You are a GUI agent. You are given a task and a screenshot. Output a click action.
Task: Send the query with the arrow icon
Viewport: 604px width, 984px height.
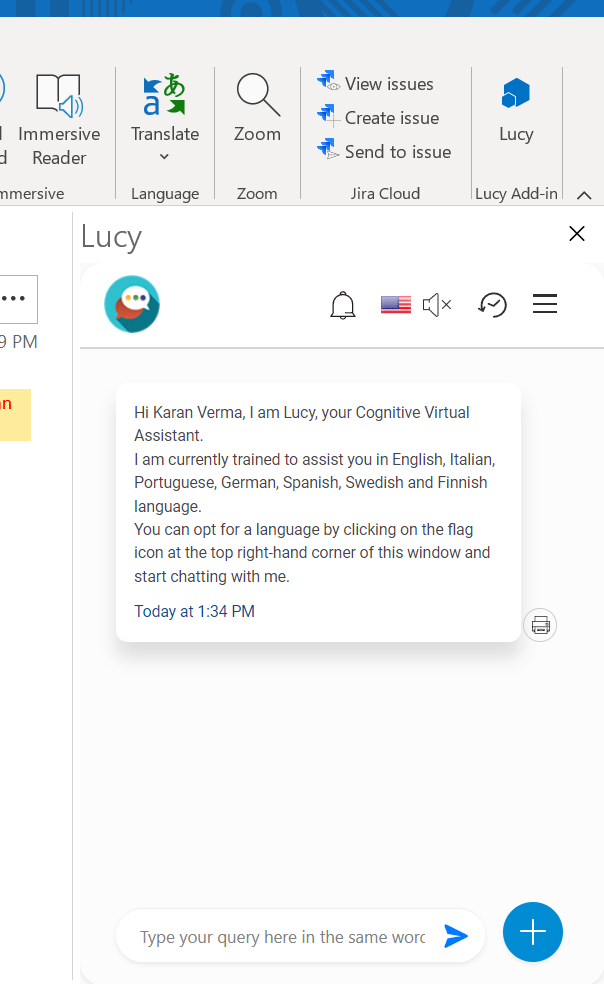[456, 936]
